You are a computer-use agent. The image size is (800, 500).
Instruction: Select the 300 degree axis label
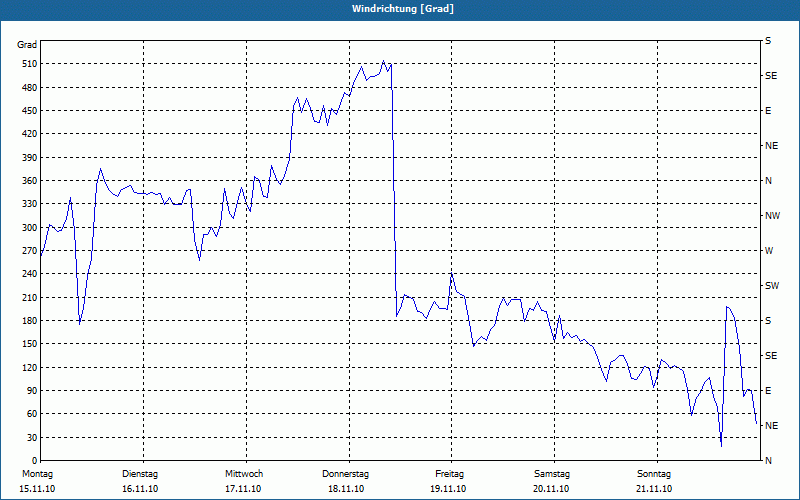pos(30,227)
